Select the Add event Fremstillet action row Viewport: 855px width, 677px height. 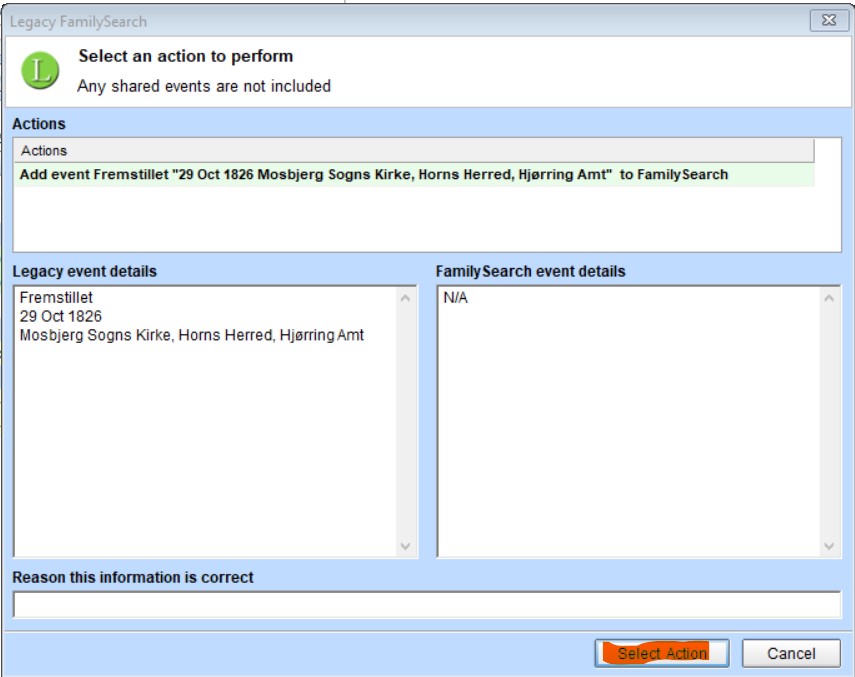click(x=414, y=174)
